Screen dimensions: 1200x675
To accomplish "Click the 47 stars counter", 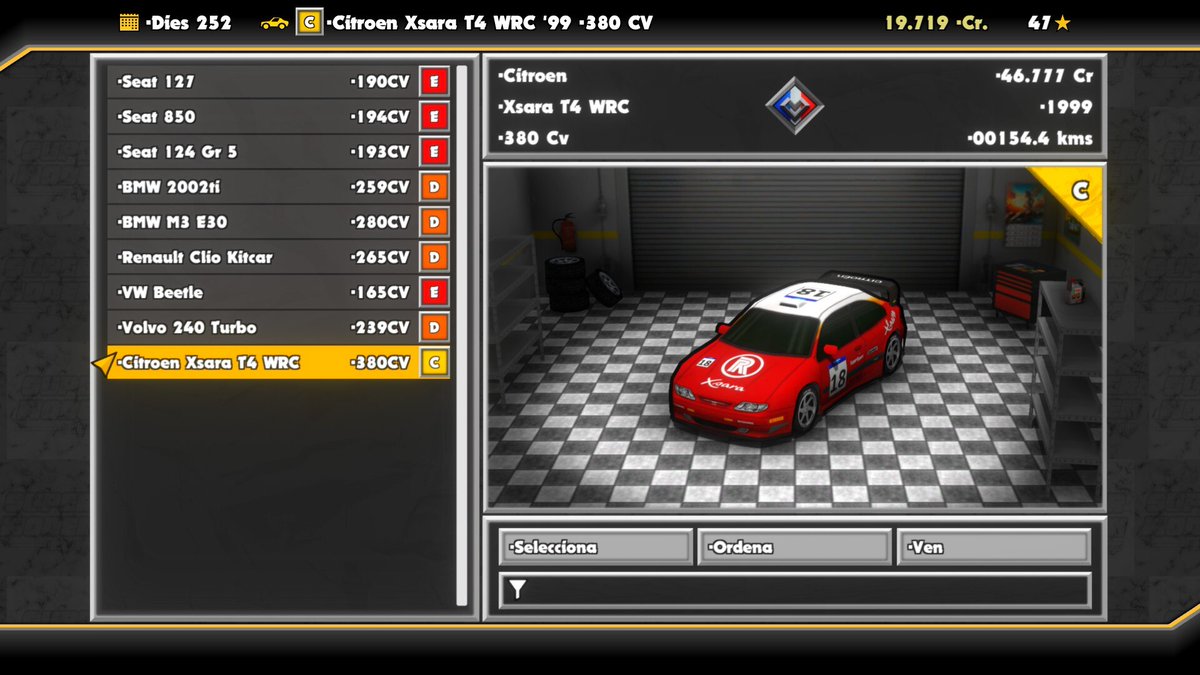I will (1050, 22).
